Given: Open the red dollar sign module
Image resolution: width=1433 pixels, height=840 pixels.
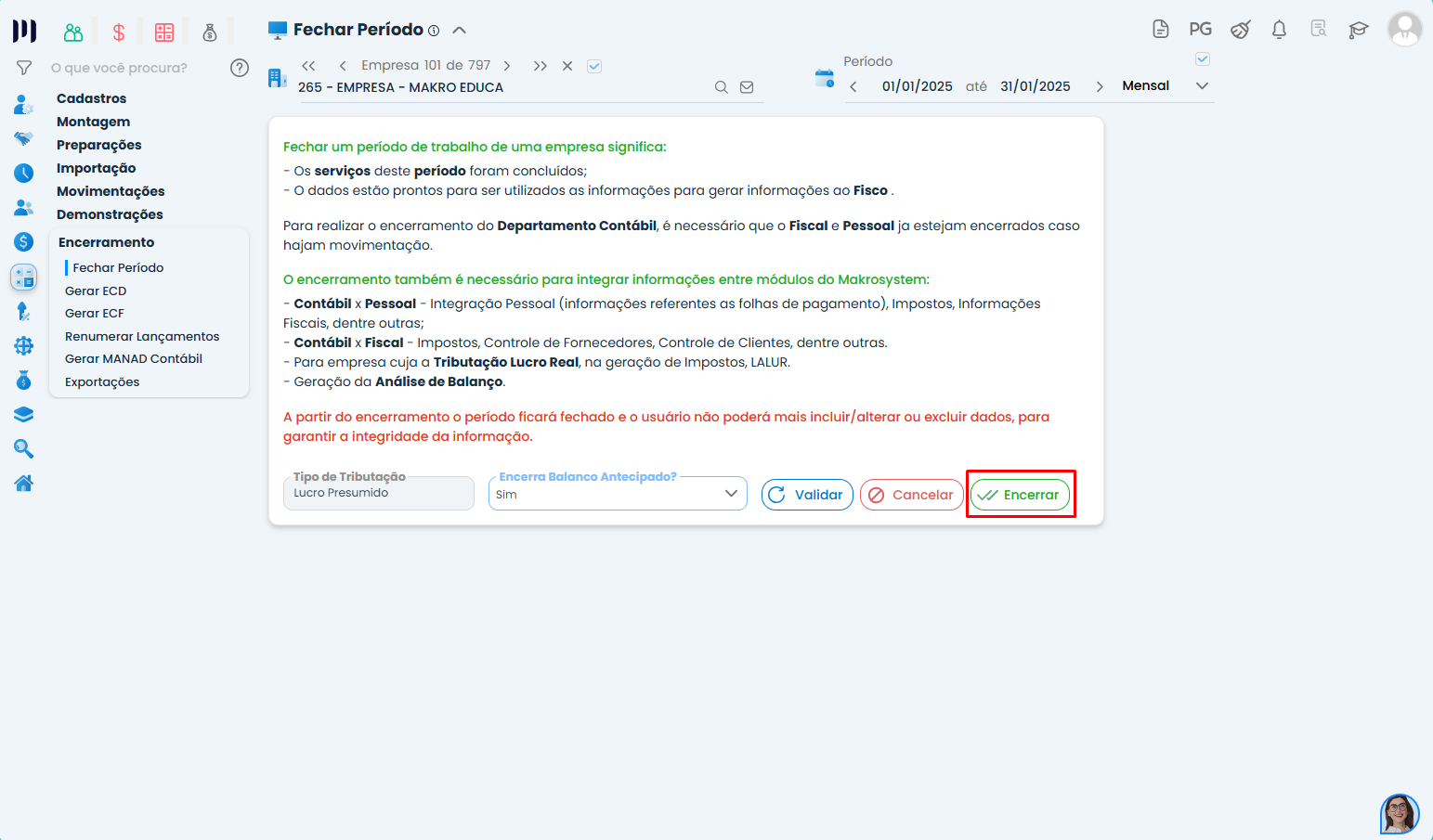Looking at the screenshot, I should coord(119,32).
